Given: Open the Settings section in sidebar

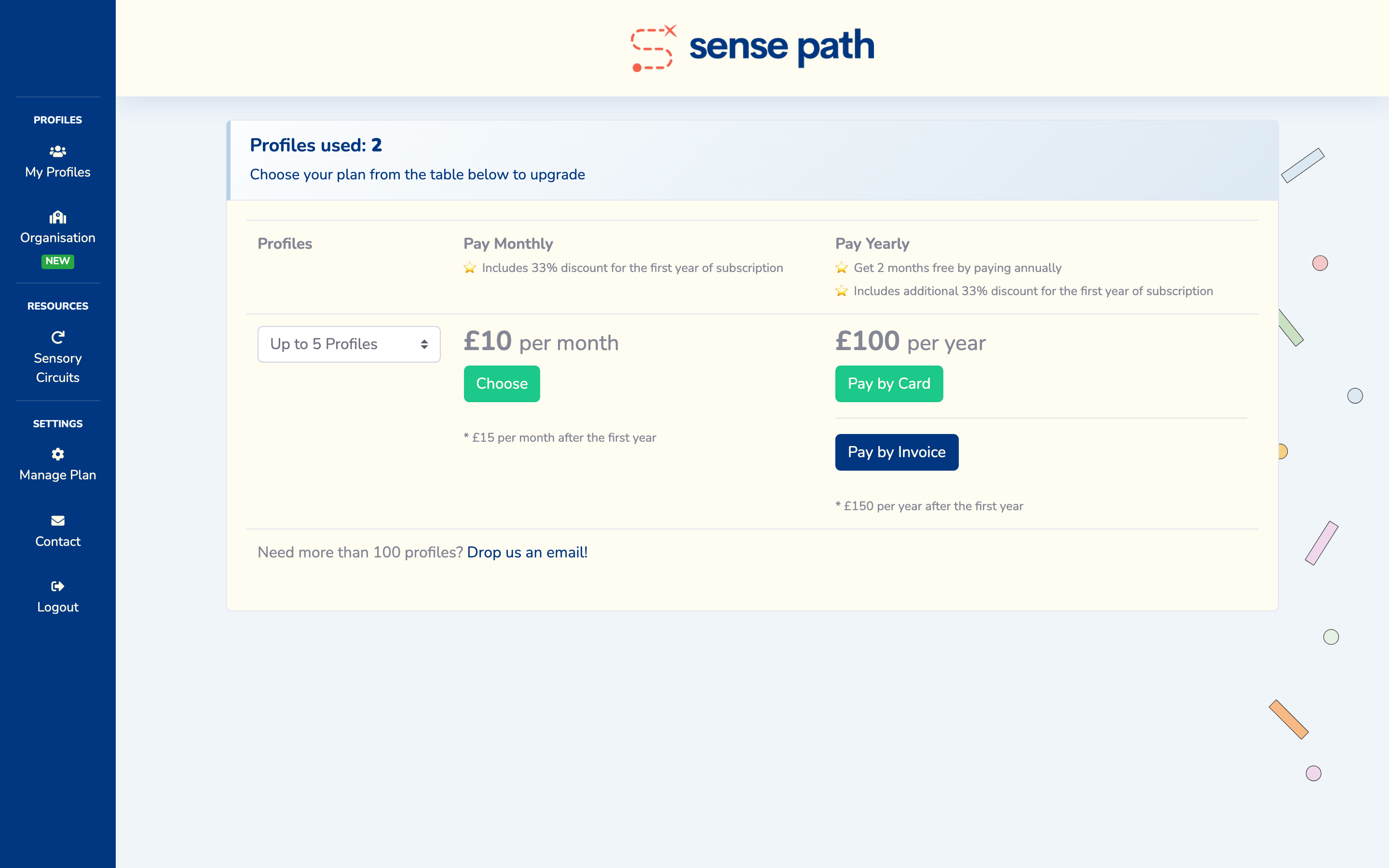Looking at the screenshot, I should click(57, 423).
